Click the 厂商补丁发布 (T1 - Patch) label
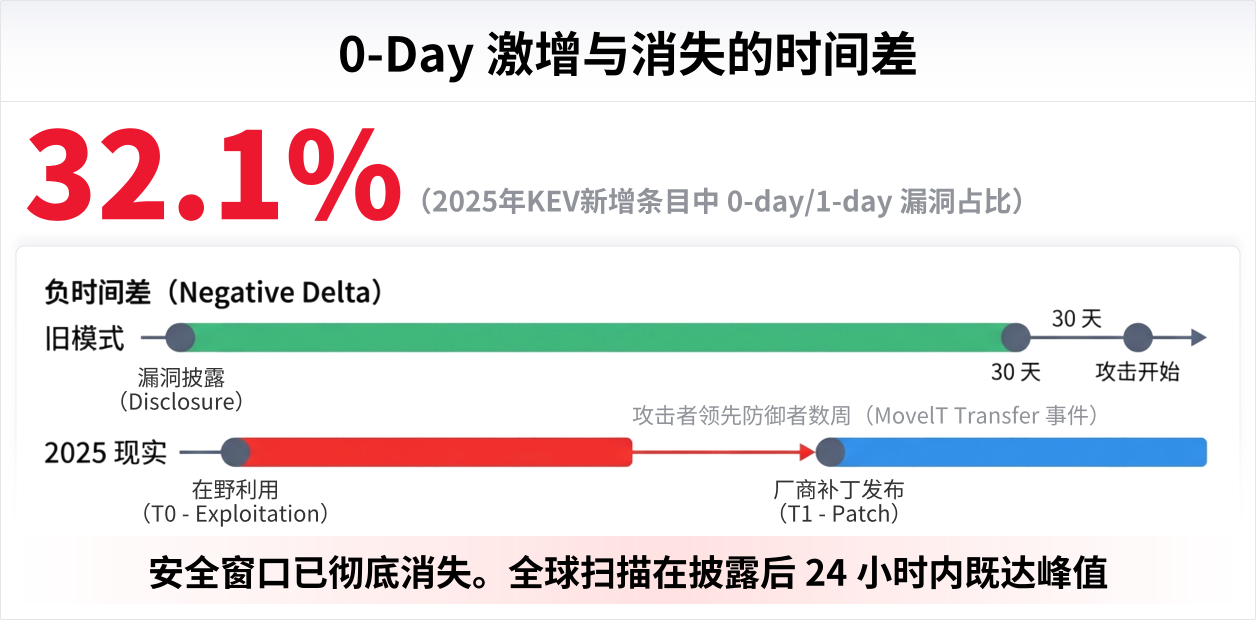This screenshot has width=1256, height=620. pos(839,502)
